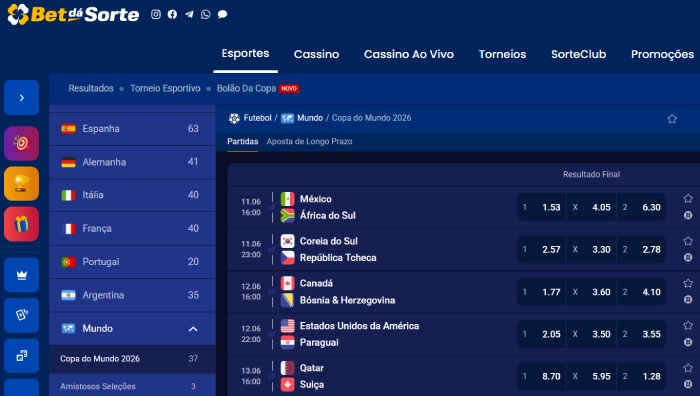Open the Facebook social icon
700x396 pixels.
(x=172, y=14)
